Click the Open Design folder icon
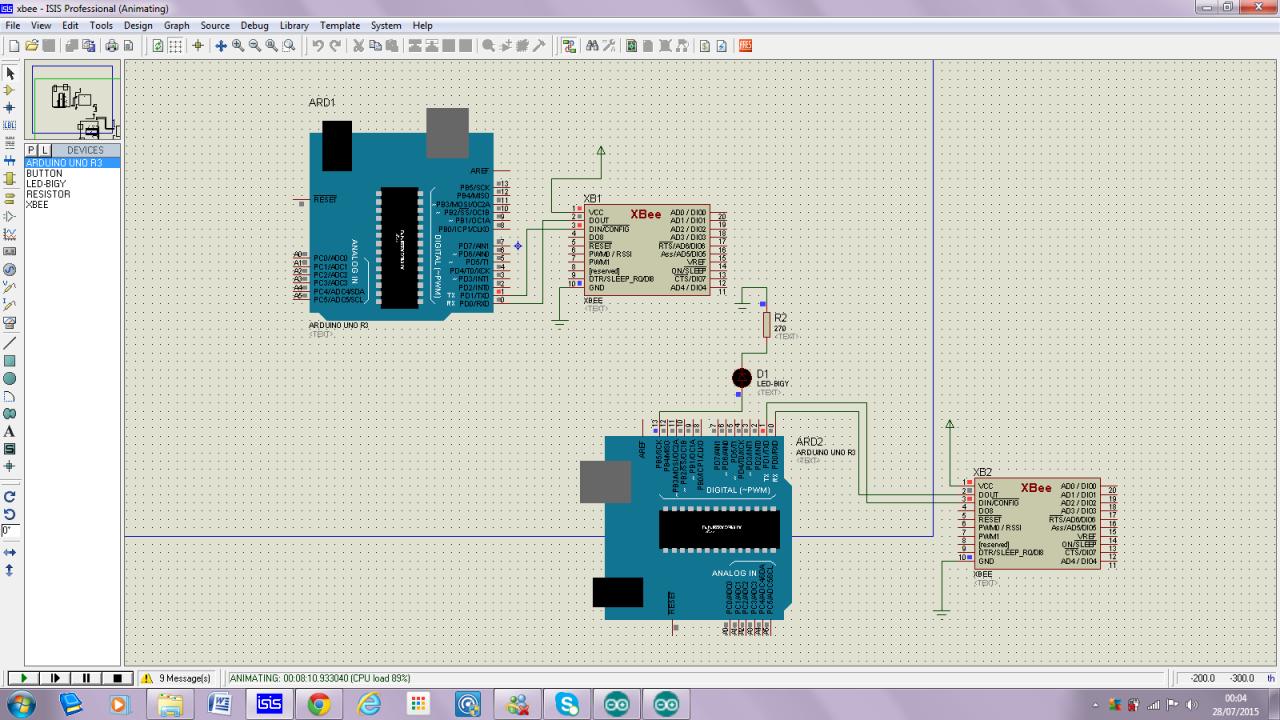 (x=32, y=46)
